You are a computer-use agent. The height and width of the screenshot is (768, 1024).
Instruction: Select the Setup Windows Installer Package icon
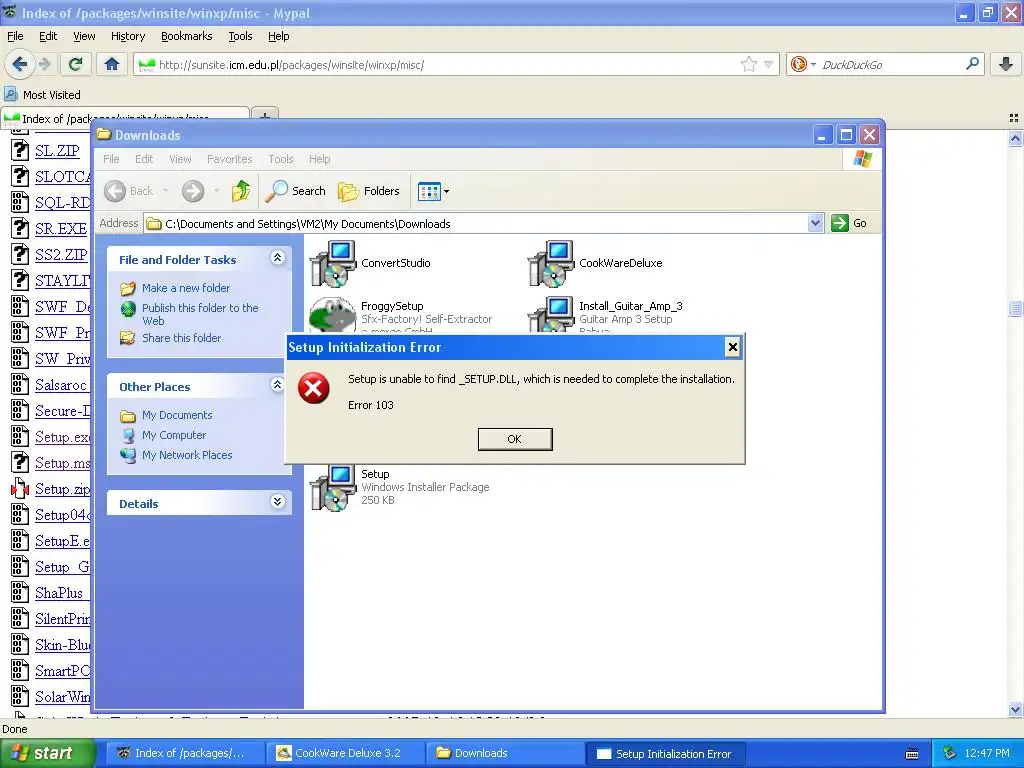[x=333, y=488]
